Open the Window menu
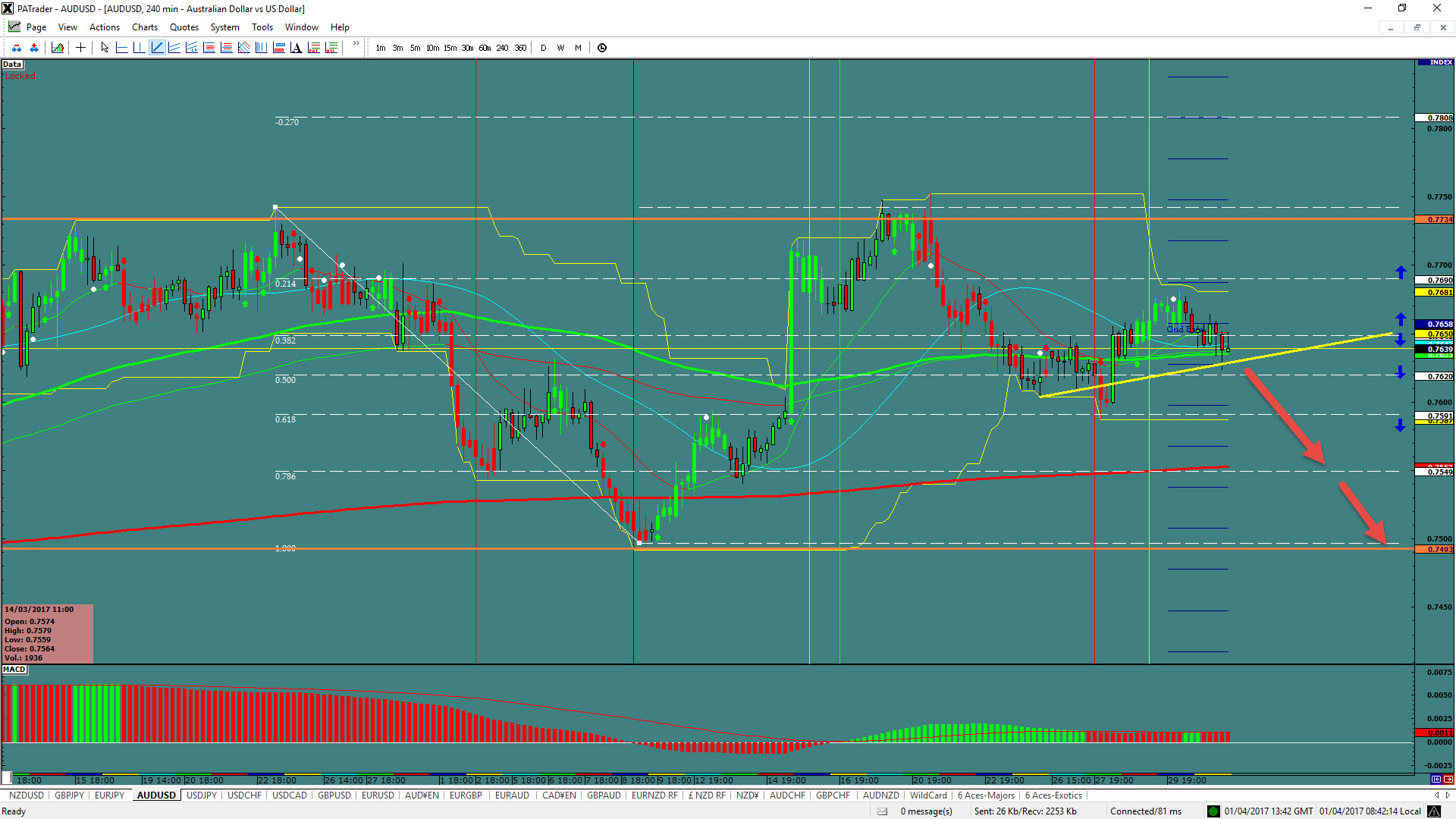 (x=302, y=27)
